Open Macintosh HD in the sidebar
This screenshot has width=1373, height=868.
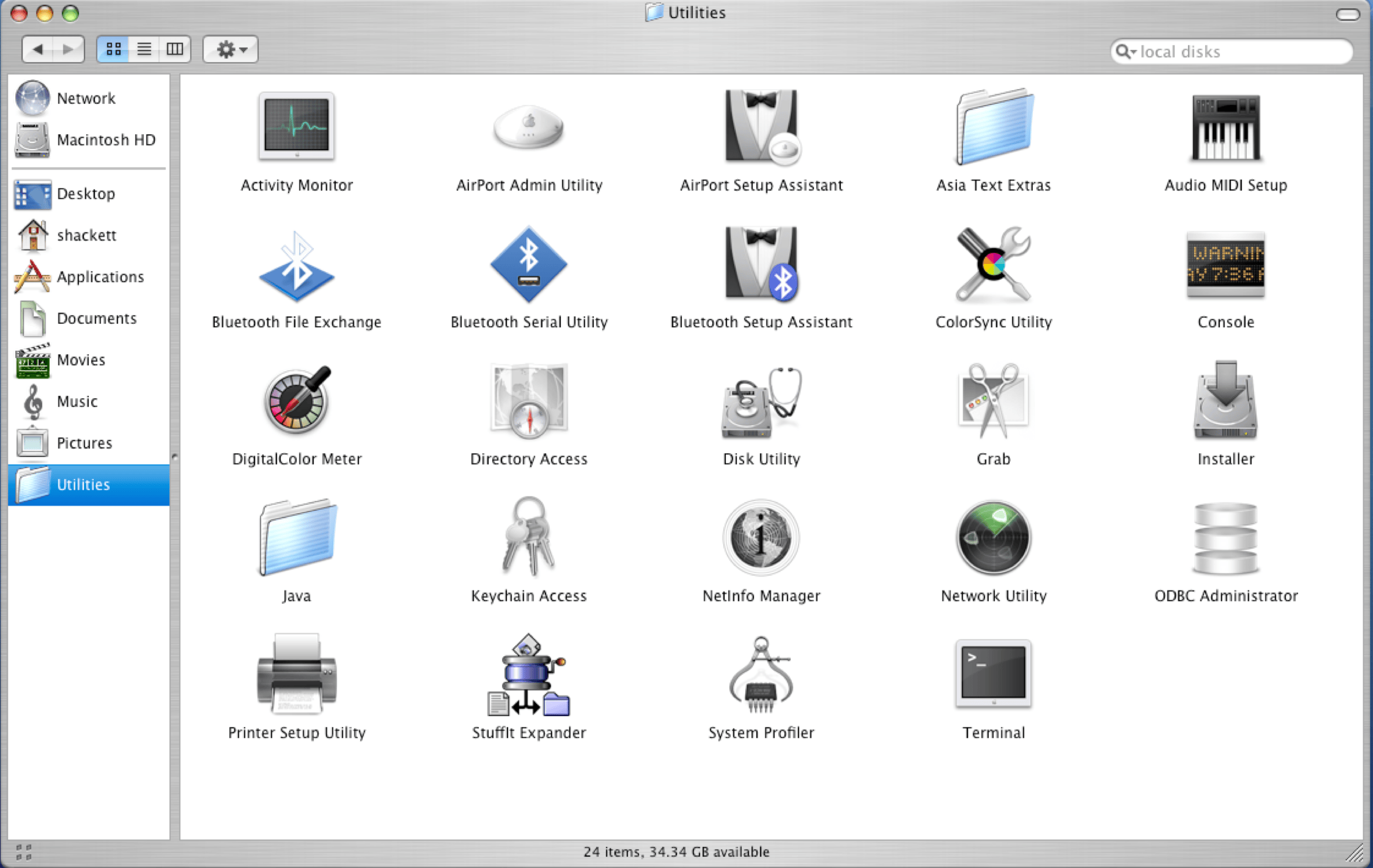click(x=89, y=140)
